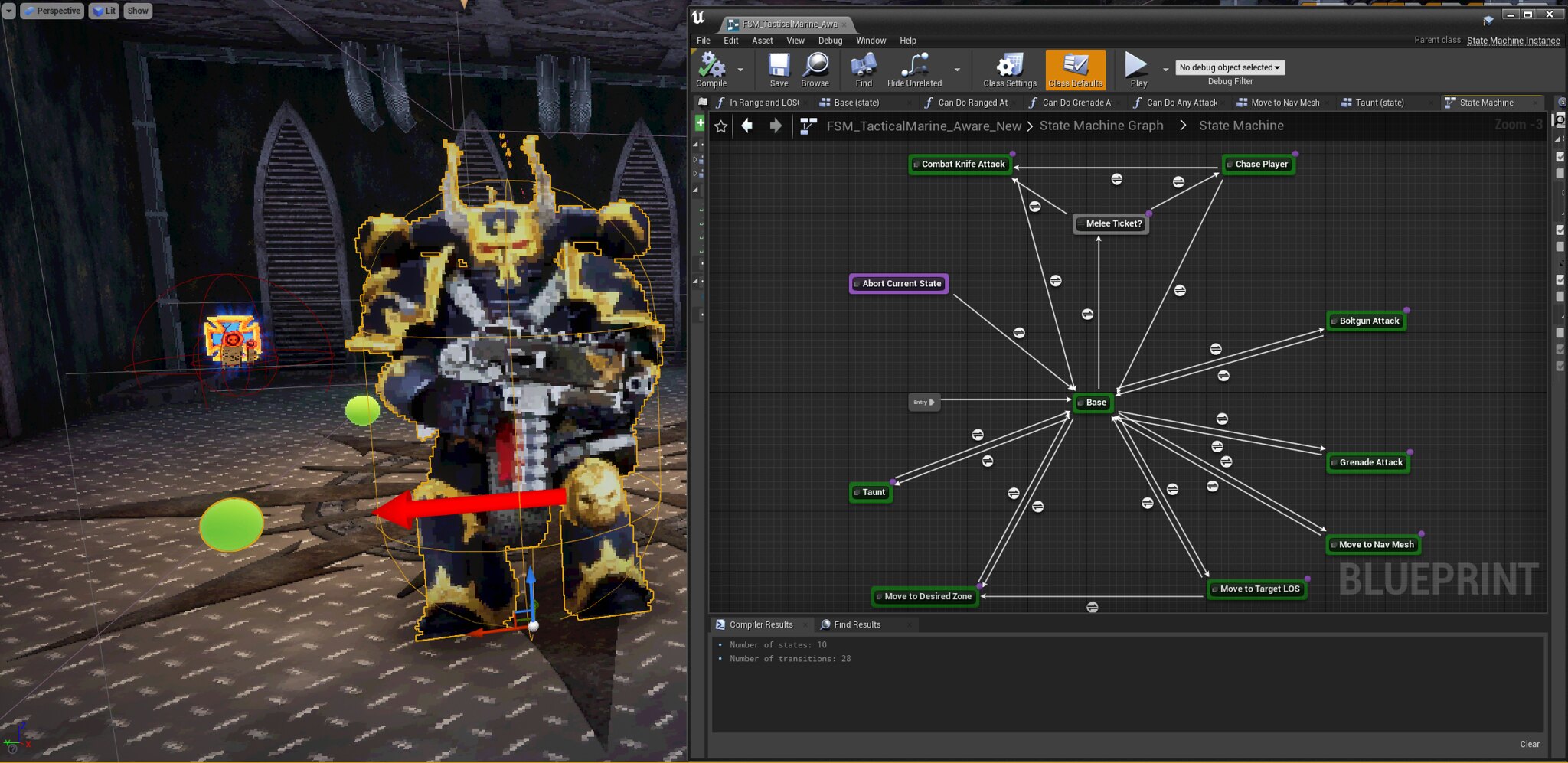Select the Move to Desired Zone node
Viewport: 1568px width, 763px height.
[x=926, y=597]
